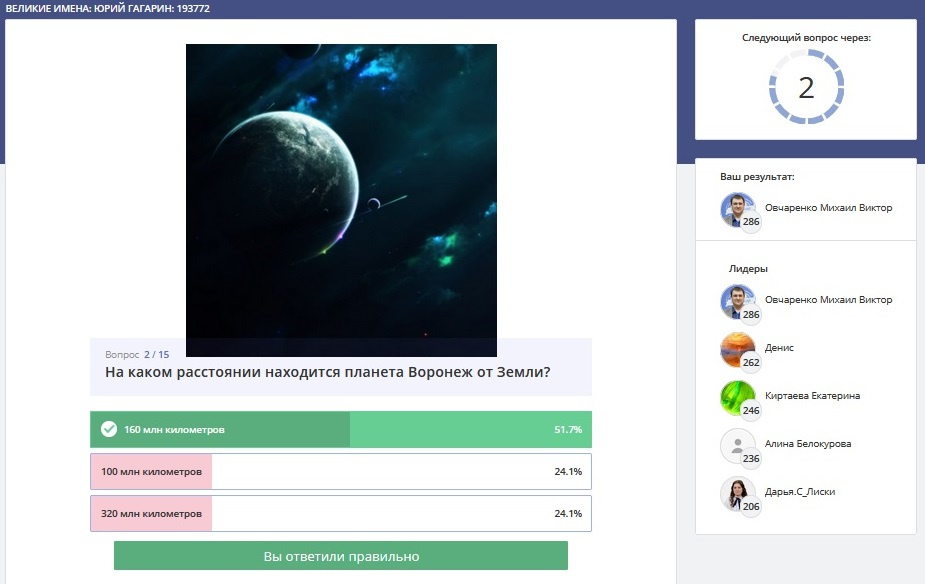This screenshot has width=925, height=584.
Task: Click the 262 score badge next to Денис
Action: tap(751, 362)
